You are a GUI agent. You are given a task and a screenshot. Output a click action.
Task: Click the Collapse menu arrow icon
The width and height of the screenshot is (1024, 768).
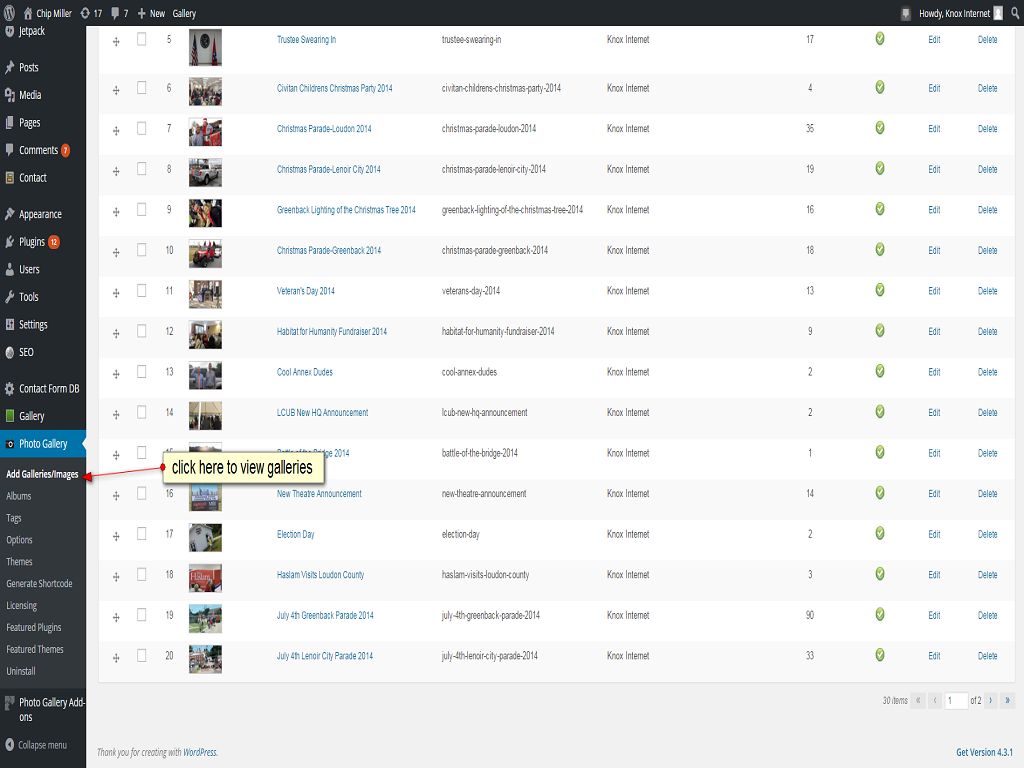(x=9, y=744)
